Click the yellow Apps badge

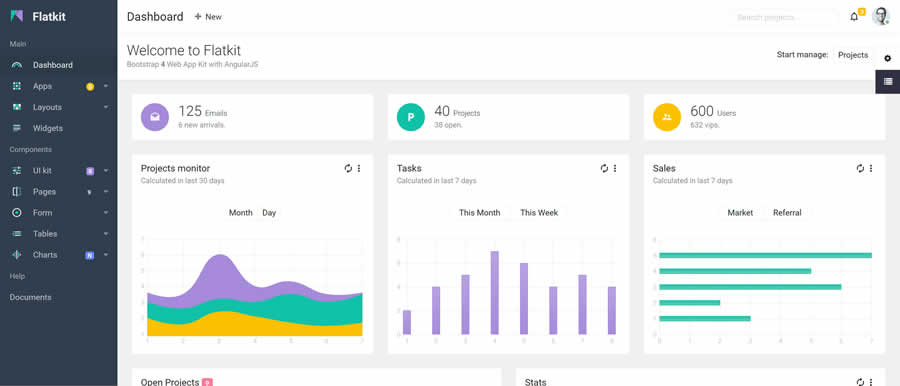click(x=90, y=87)
